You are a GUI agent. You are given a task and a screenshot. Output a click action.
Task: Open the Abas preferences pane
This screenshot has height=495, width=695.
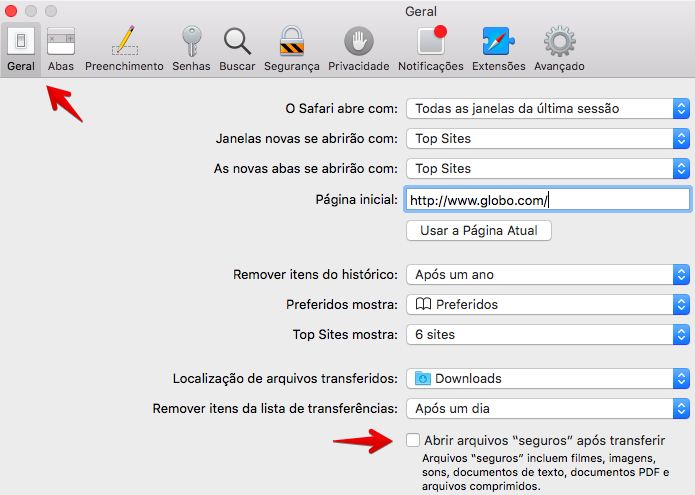(61, 49)
